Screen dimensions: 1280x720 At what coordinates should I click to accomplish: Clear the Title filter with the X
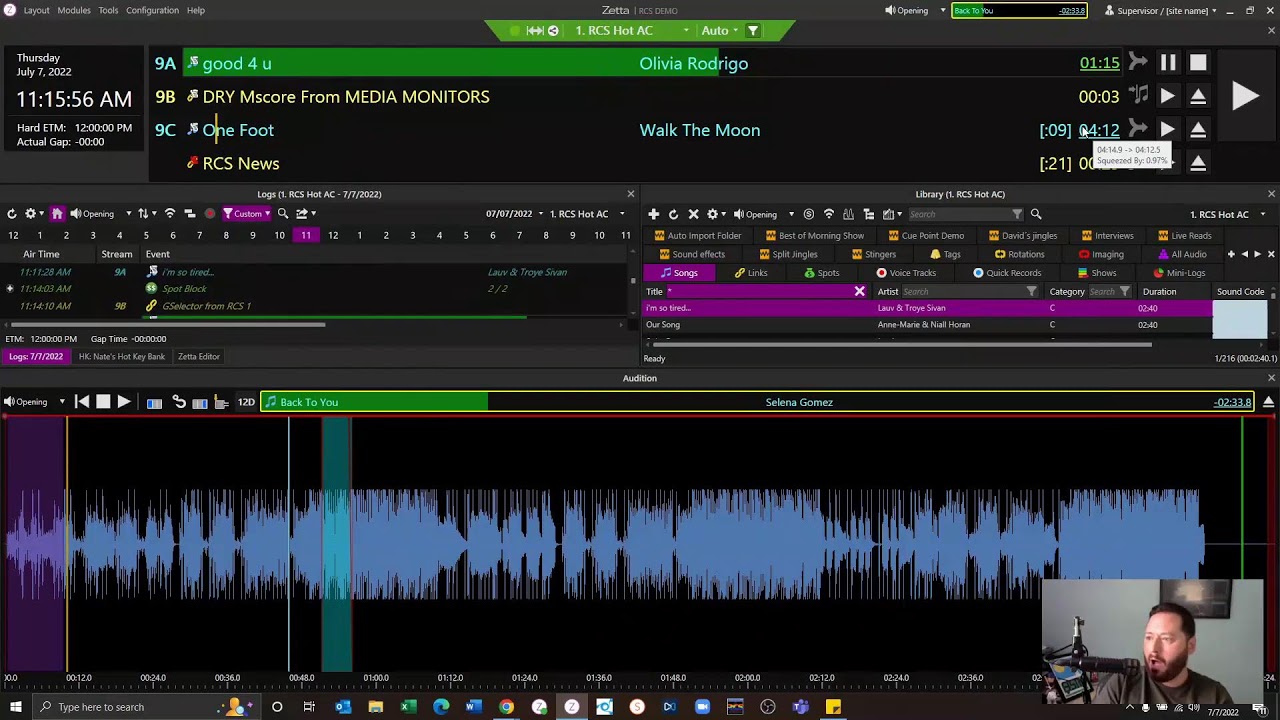click(x=859, y=292)
